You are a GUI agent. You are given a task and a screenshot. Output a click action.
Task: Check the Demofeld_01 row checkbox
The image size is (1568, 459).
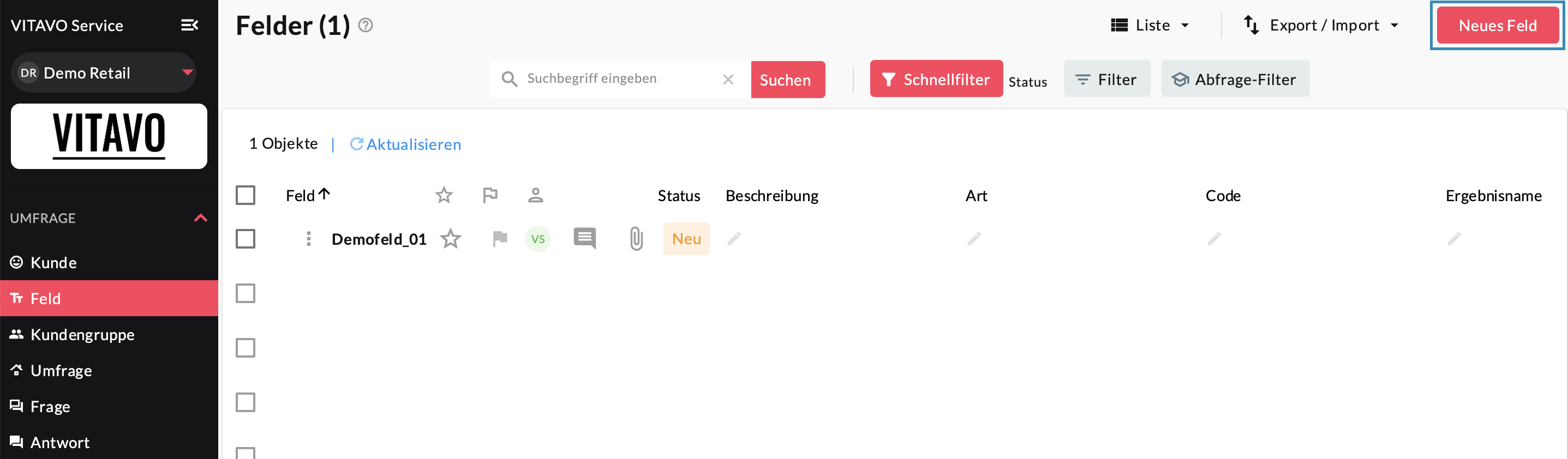click(x=246, y=239)
